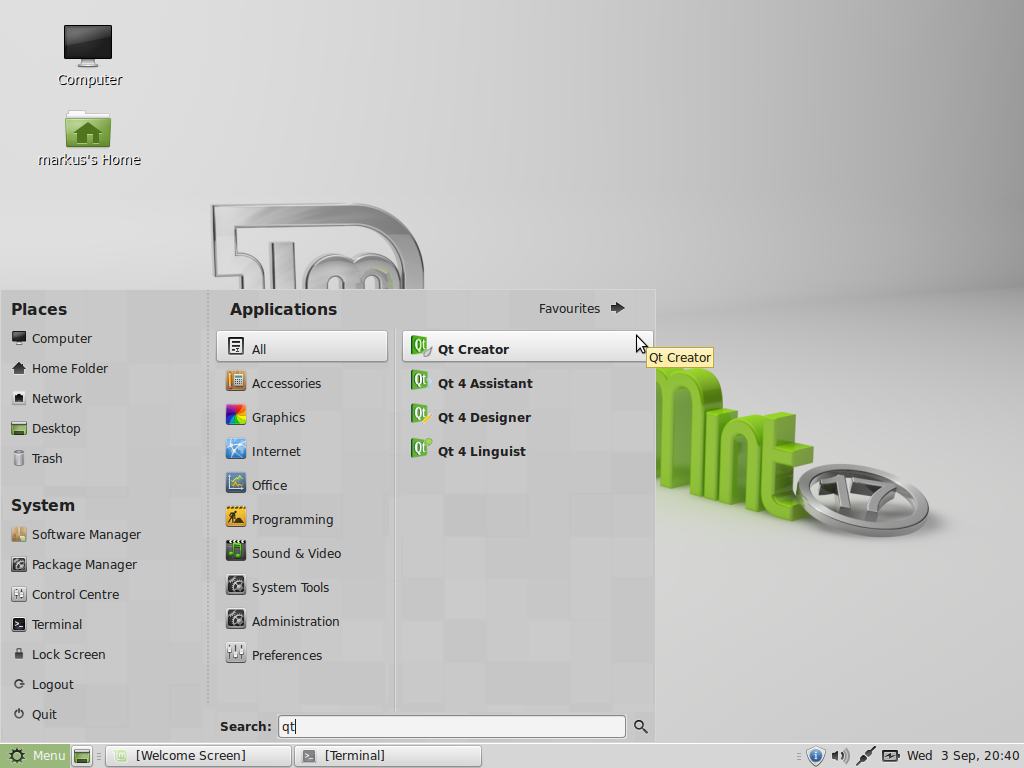
Task: Open the Preferences category
Action: click(302, 655)
